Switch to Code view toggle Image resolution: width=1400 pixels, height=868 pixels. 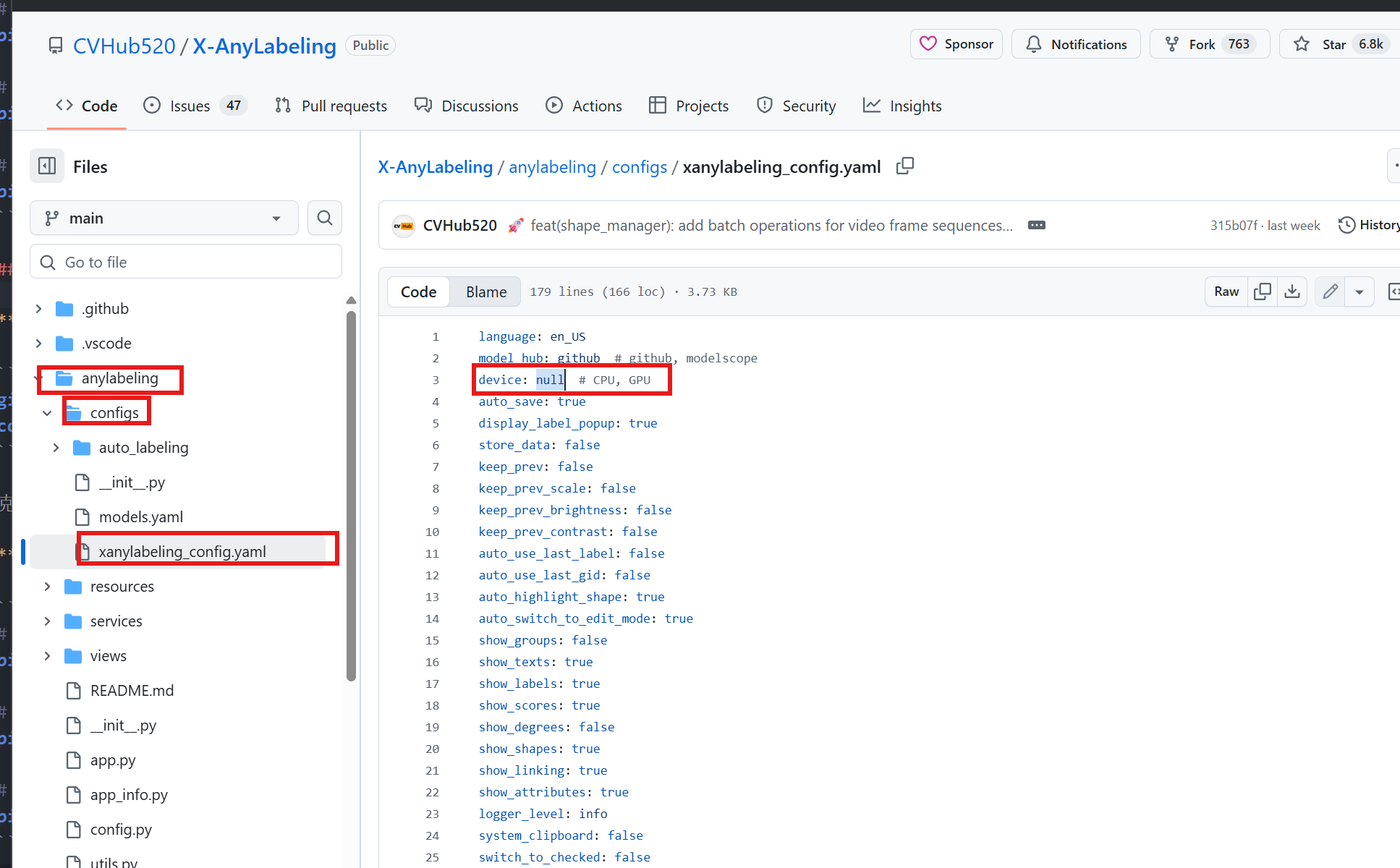[418, 292]
